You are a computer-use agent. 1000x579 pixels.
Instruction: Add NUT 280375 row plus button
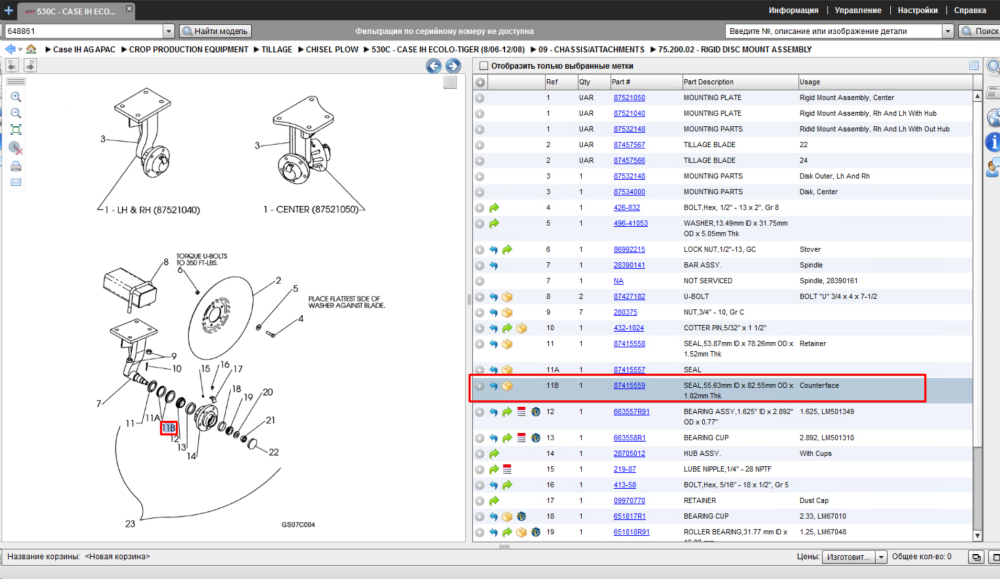pyautogui.click(x=480, y=312)
